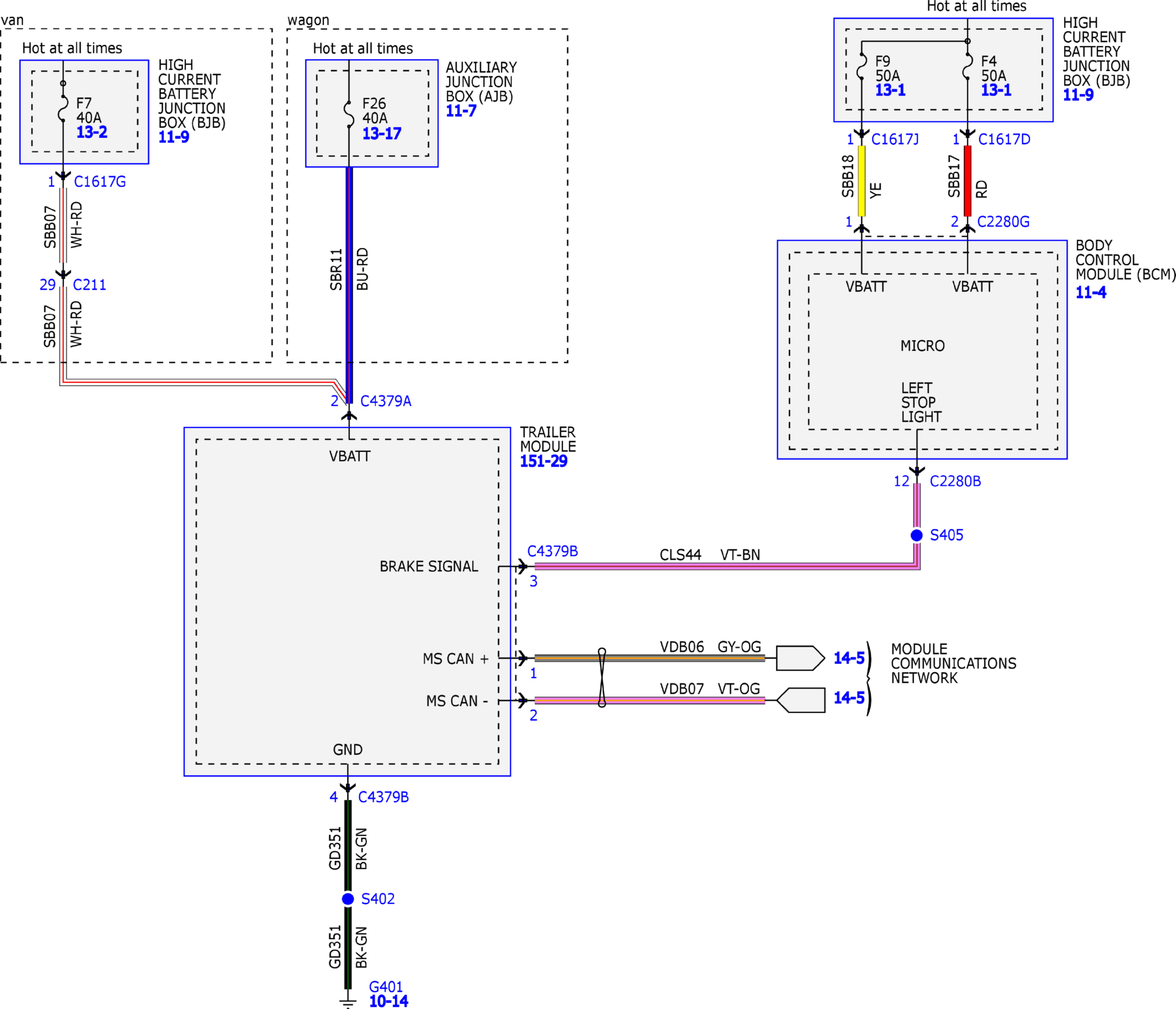The image size is (1176, 1009).
Task: Select connector label C2280G
Action: coord(1003,221)
